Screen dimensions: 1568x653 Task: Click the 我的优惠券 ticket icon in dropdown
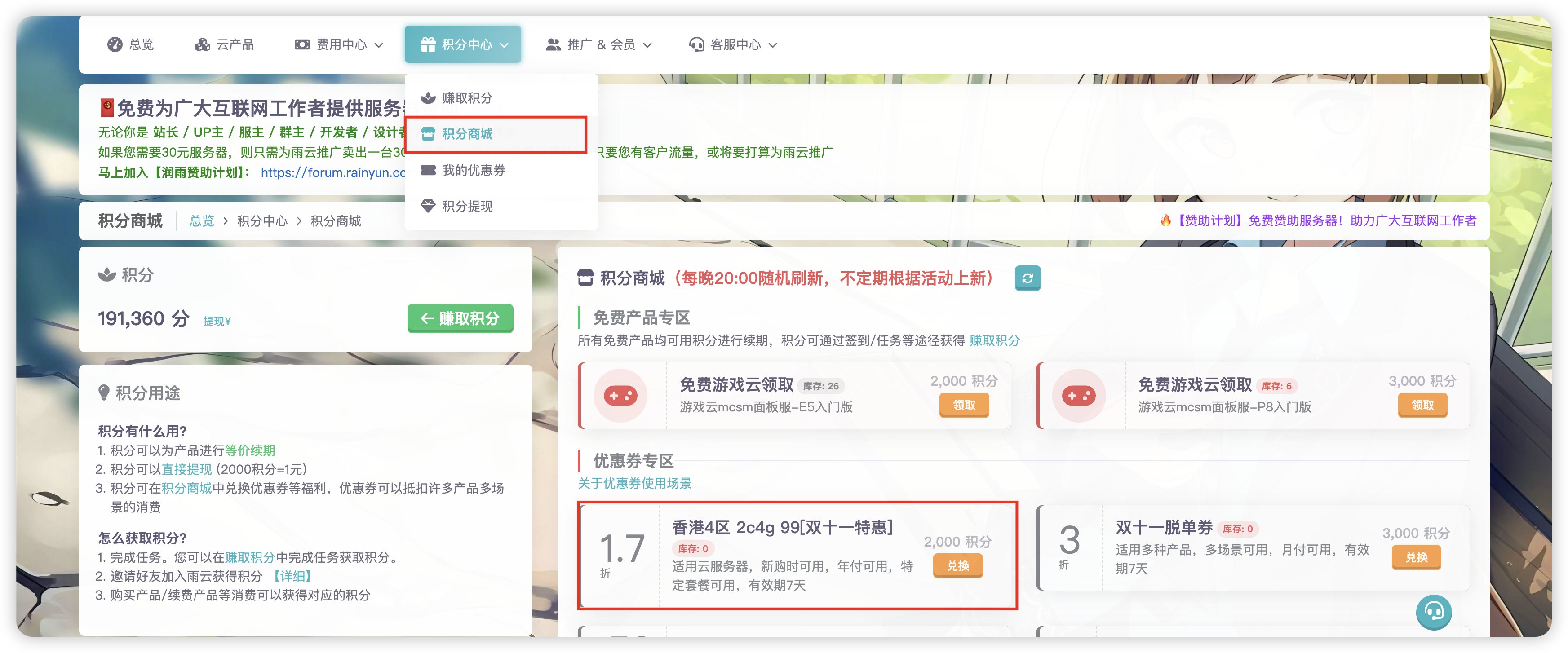click(x=428, y=170)
